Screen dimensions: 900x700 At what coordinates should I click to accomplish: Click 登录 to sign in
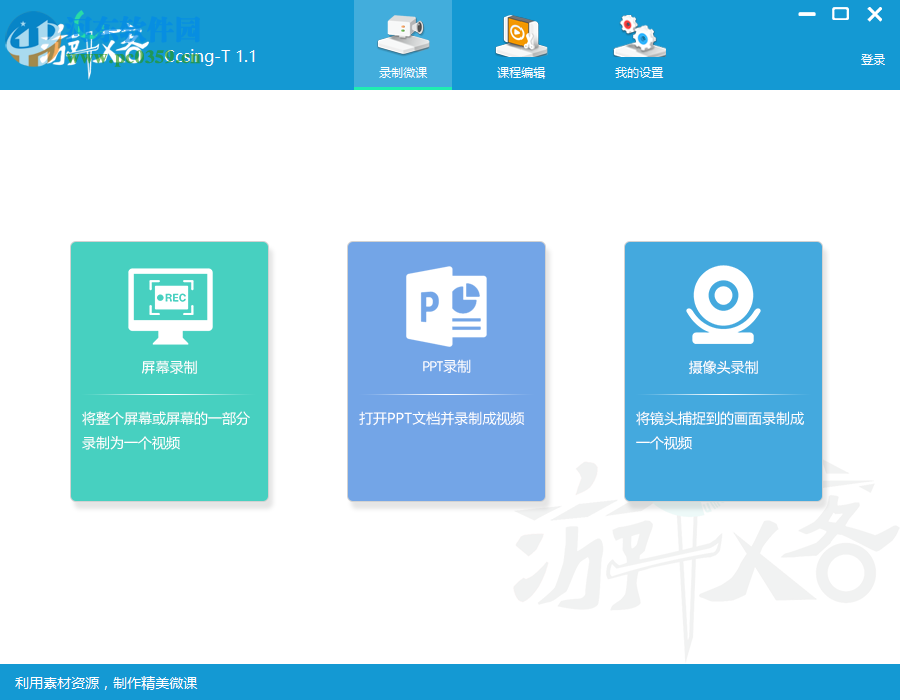[872, 58]
